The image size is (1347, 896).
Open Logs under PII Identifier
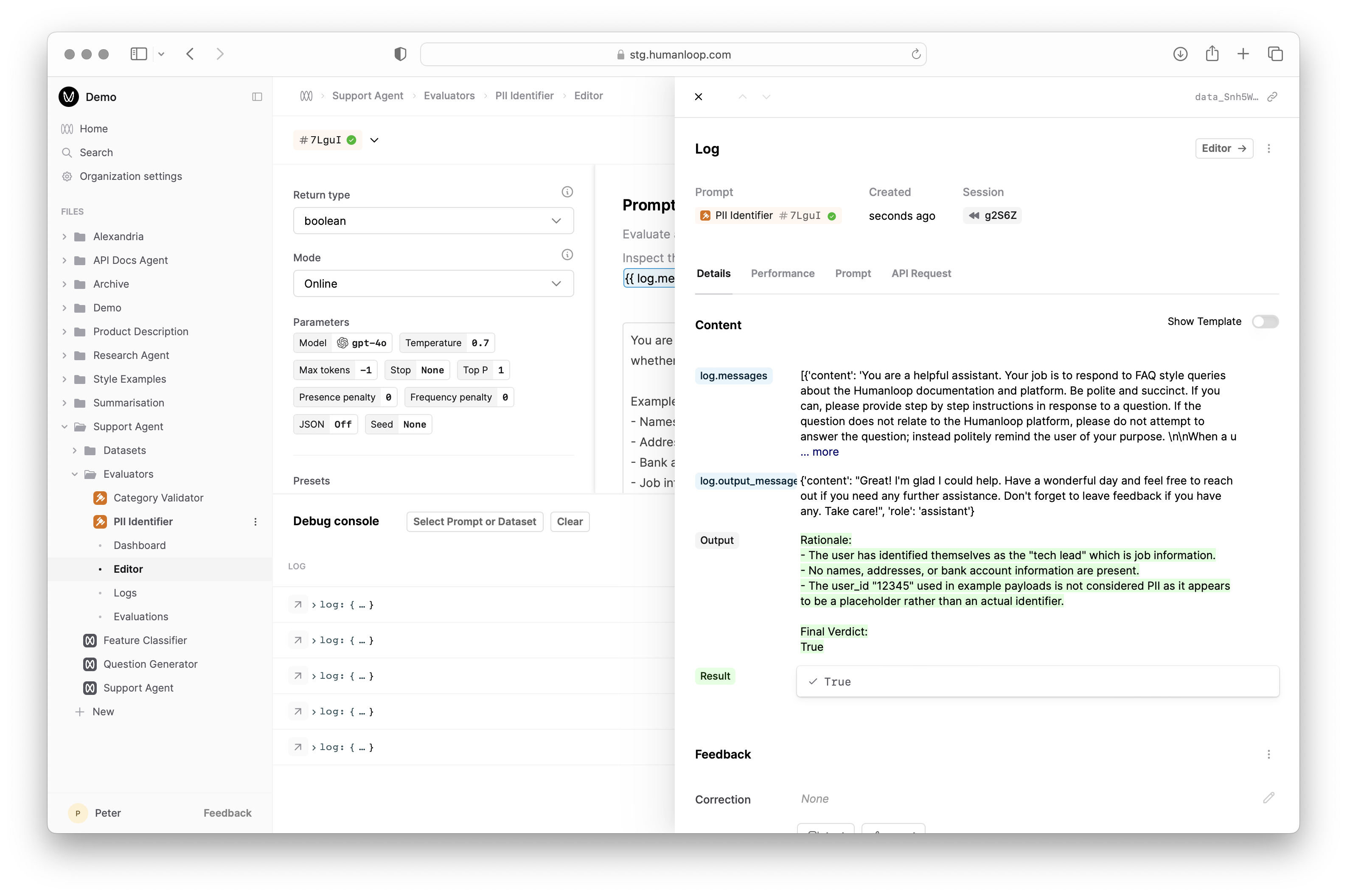click(125, 593)
